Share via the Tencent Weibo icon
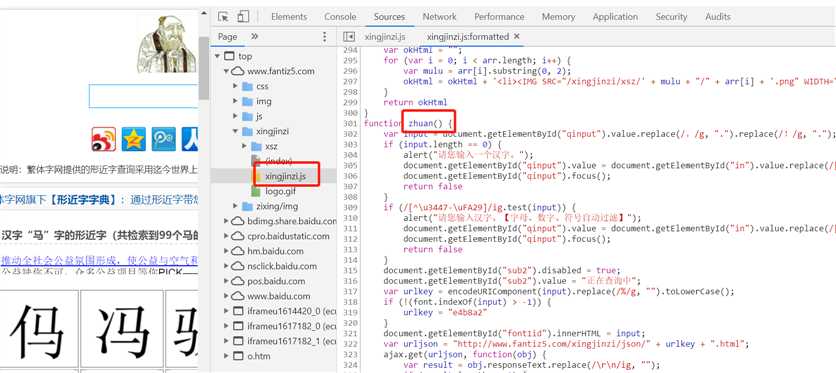 (x=164, y=139)
